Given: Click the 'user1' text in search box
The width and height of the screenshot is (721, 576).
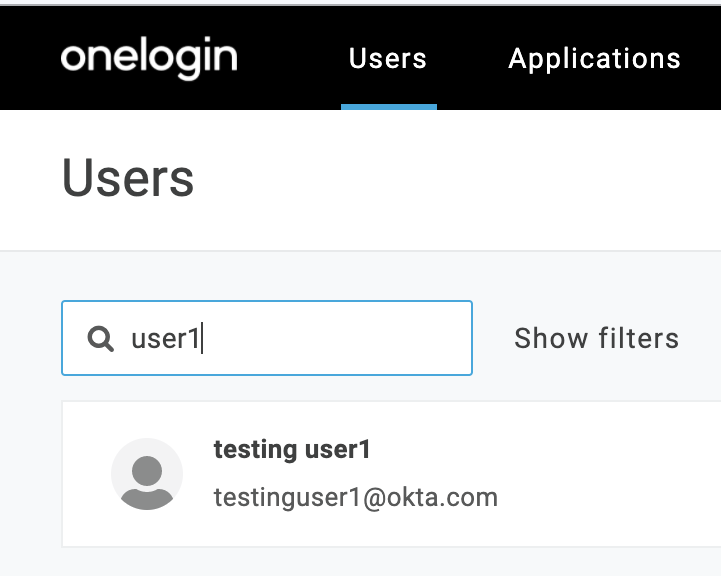Looking at the screenshot, I should [x=165, y=339].
